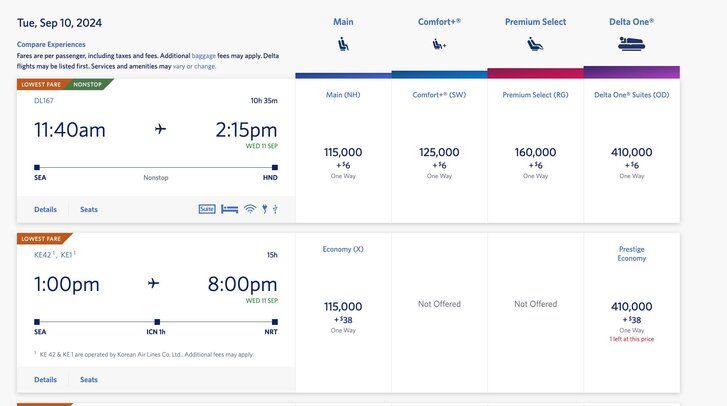Image resolution: width=727 pixels, height=406 pixels.
Task: Click the Delta One lie-flat bed icon
Action: coord(631,44)
